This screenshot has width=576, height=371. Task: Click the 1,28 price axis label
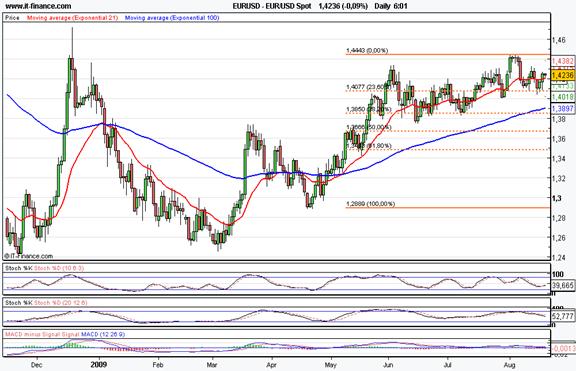coord(559,218)
